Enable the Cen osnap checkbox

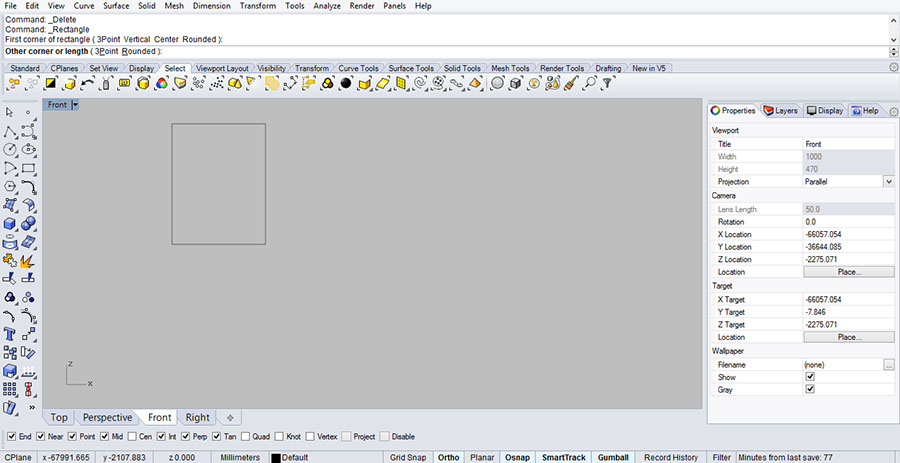132,437
